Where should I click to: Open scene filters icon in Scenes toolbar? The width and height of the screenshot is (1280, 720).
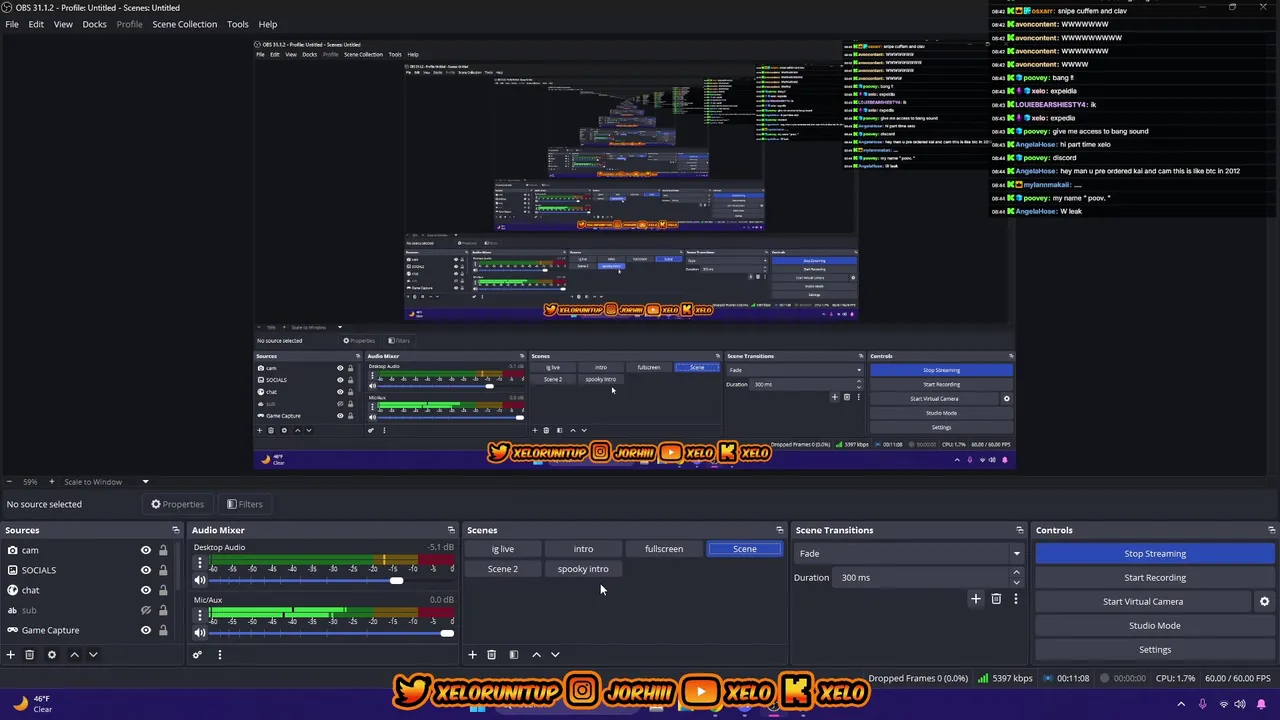point(514,655)
